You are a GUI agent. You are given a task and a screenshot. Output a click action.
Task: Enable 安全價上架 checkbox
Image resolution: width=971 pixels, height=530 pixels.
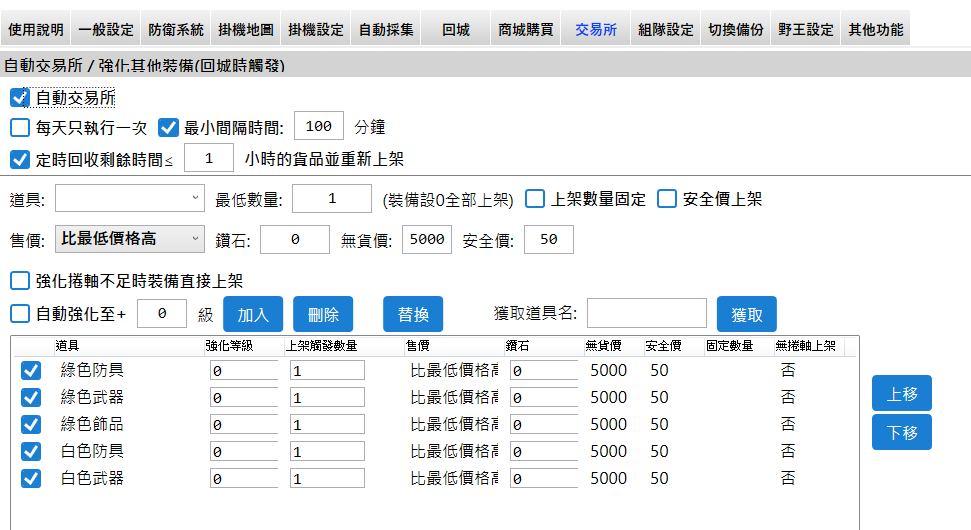(667, 198)
